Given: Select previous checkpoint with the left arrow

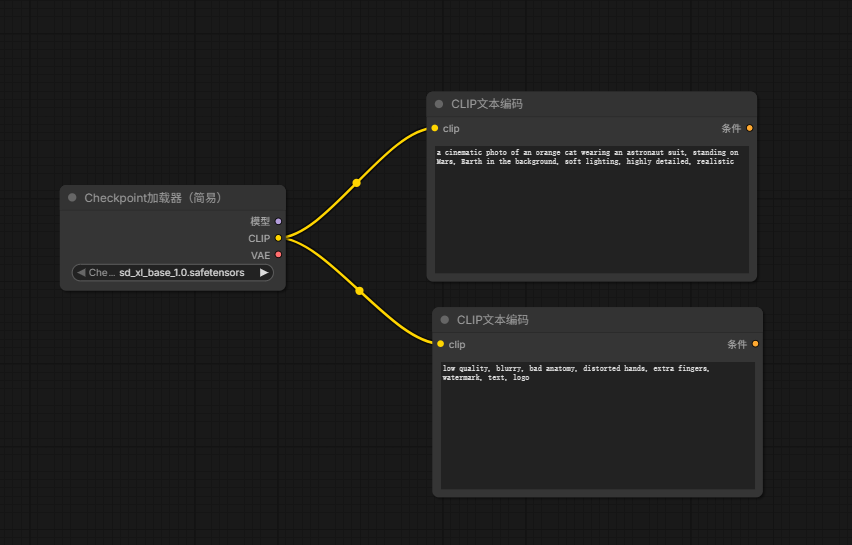Looking at the screenshot, I should point(81,272).
